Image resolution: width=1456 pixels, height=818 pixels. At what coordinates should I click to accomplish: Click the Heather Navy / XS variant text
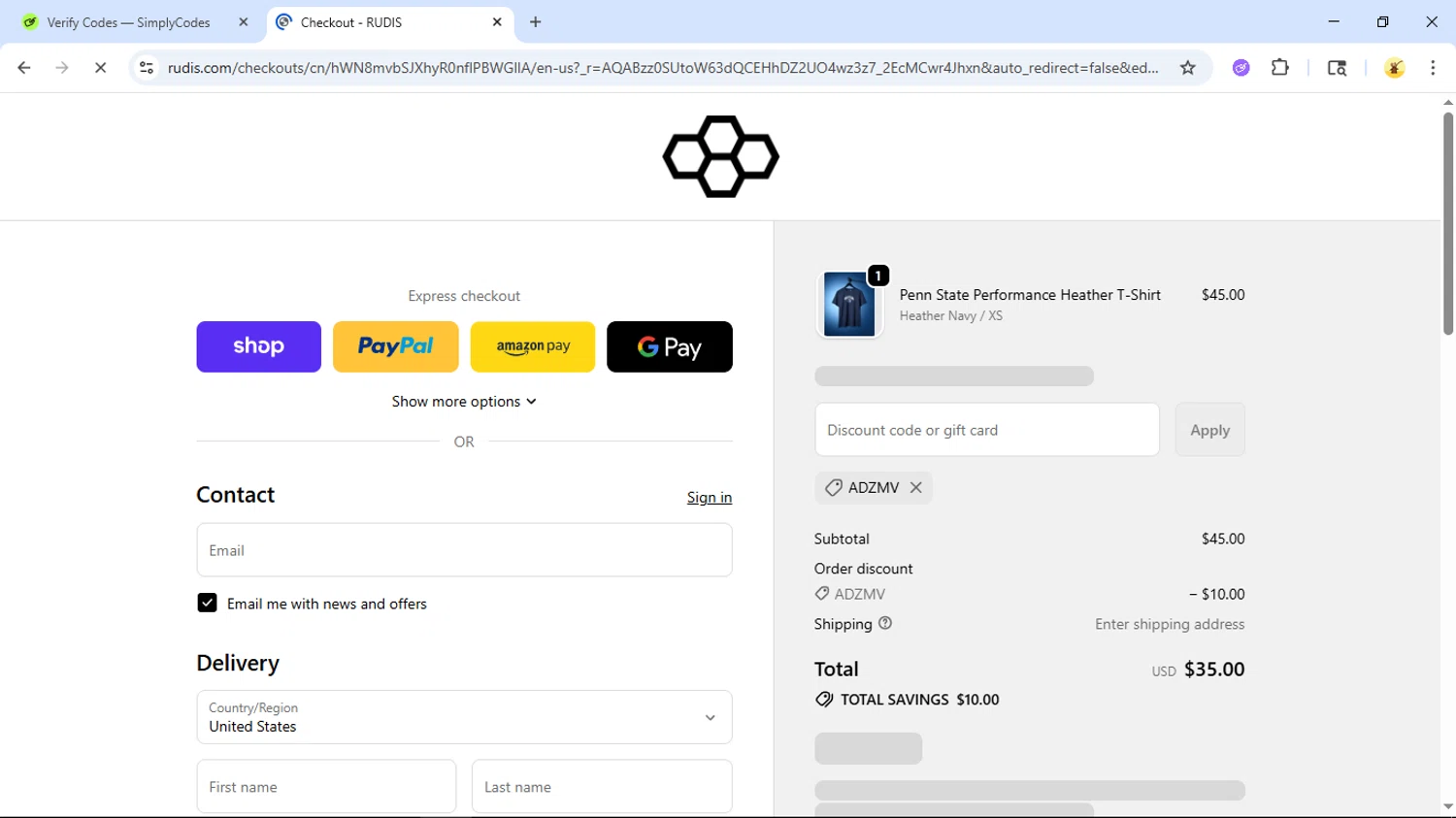coord(950,316)
